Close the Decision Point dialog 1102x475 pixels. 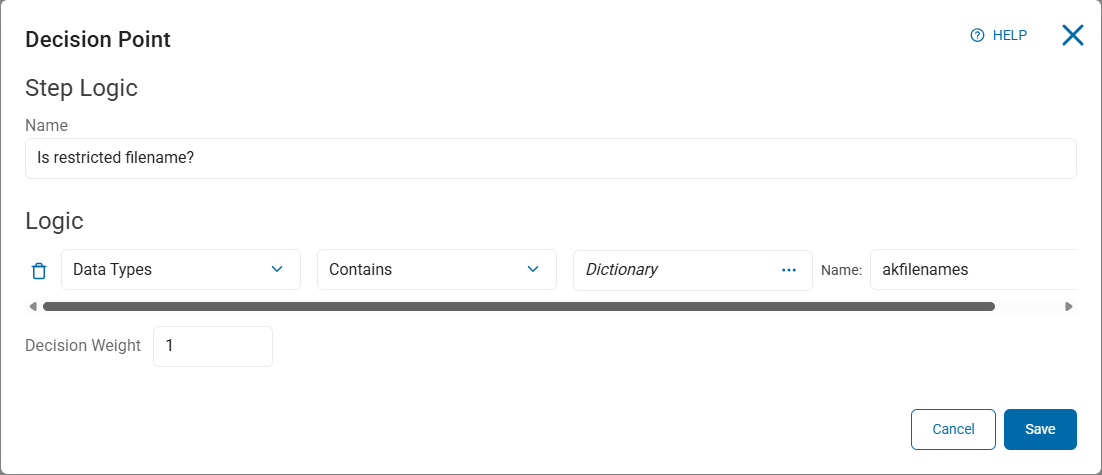pyautogui.click(x=1072, y=36)
